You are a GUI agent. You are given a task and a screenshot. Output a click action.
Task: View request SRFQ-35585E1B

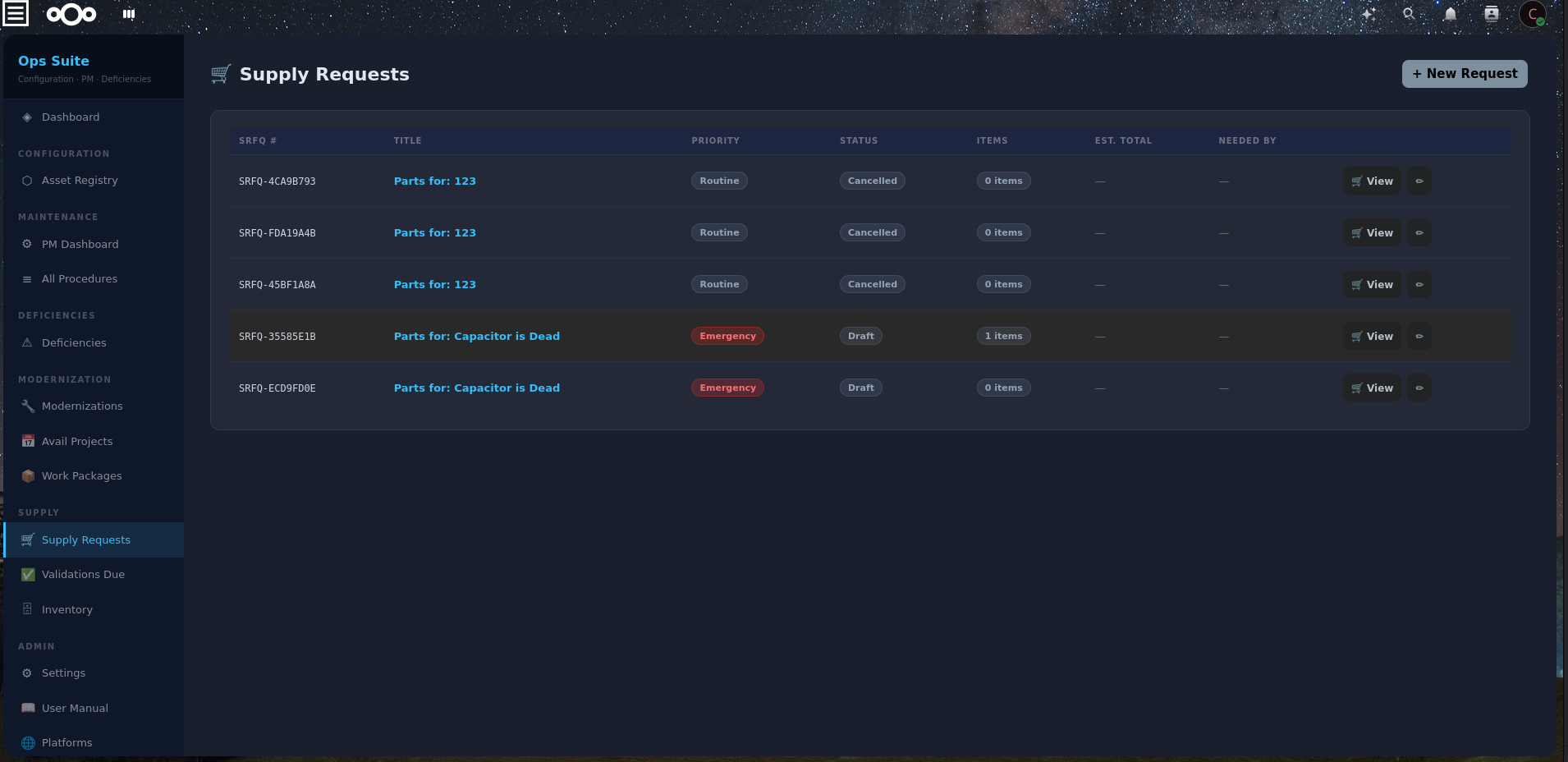pos(1372,337)
